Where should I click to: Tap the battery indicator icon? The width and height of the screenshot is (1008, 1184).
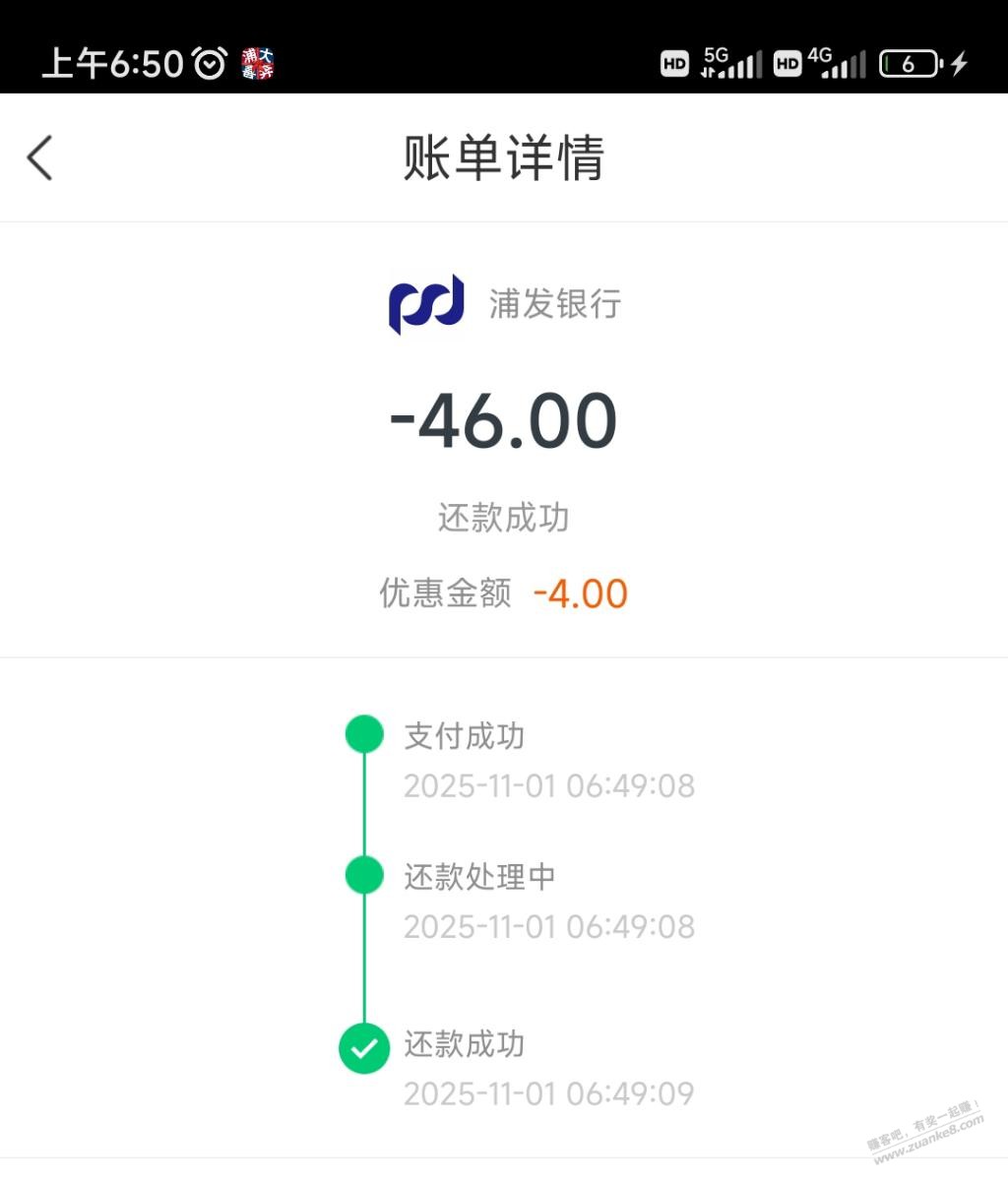(910, 64)
